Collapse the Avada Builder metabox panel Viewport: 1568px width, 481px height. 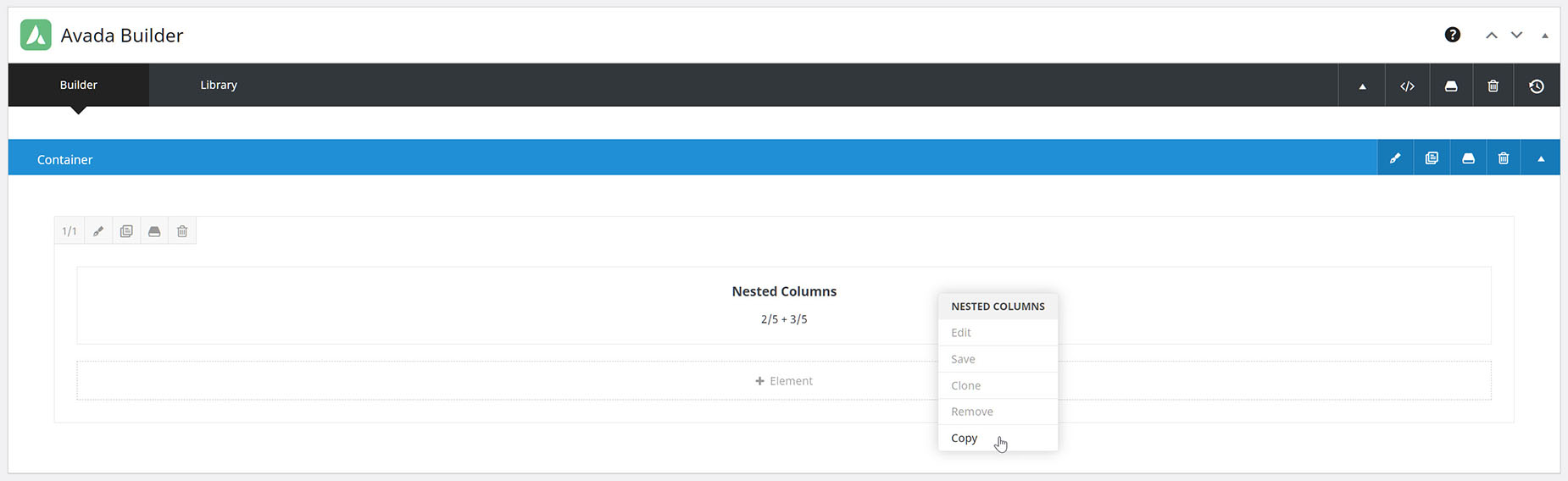[1545, 36]
